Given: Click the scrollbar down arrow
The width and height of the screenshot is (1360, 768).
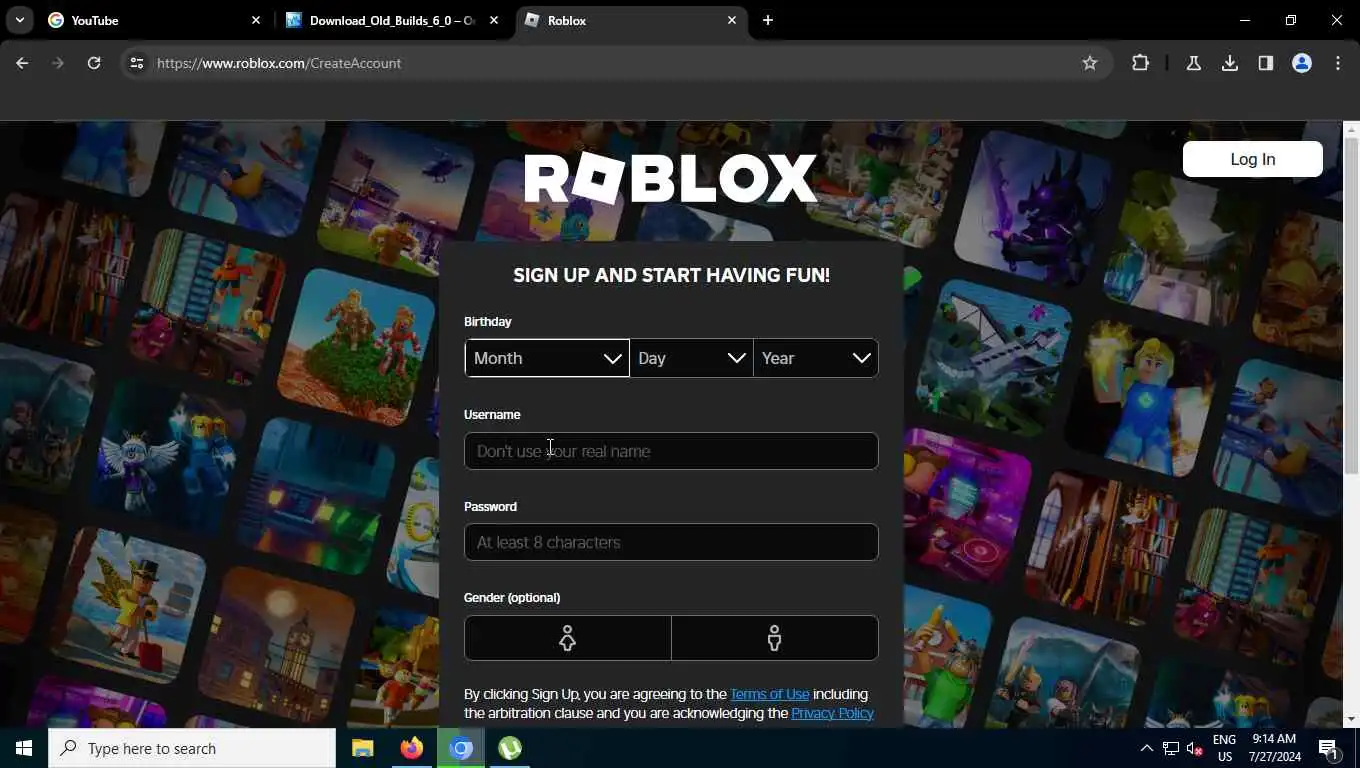Looking at the screenshot, I should click(x=1351, y=719).
